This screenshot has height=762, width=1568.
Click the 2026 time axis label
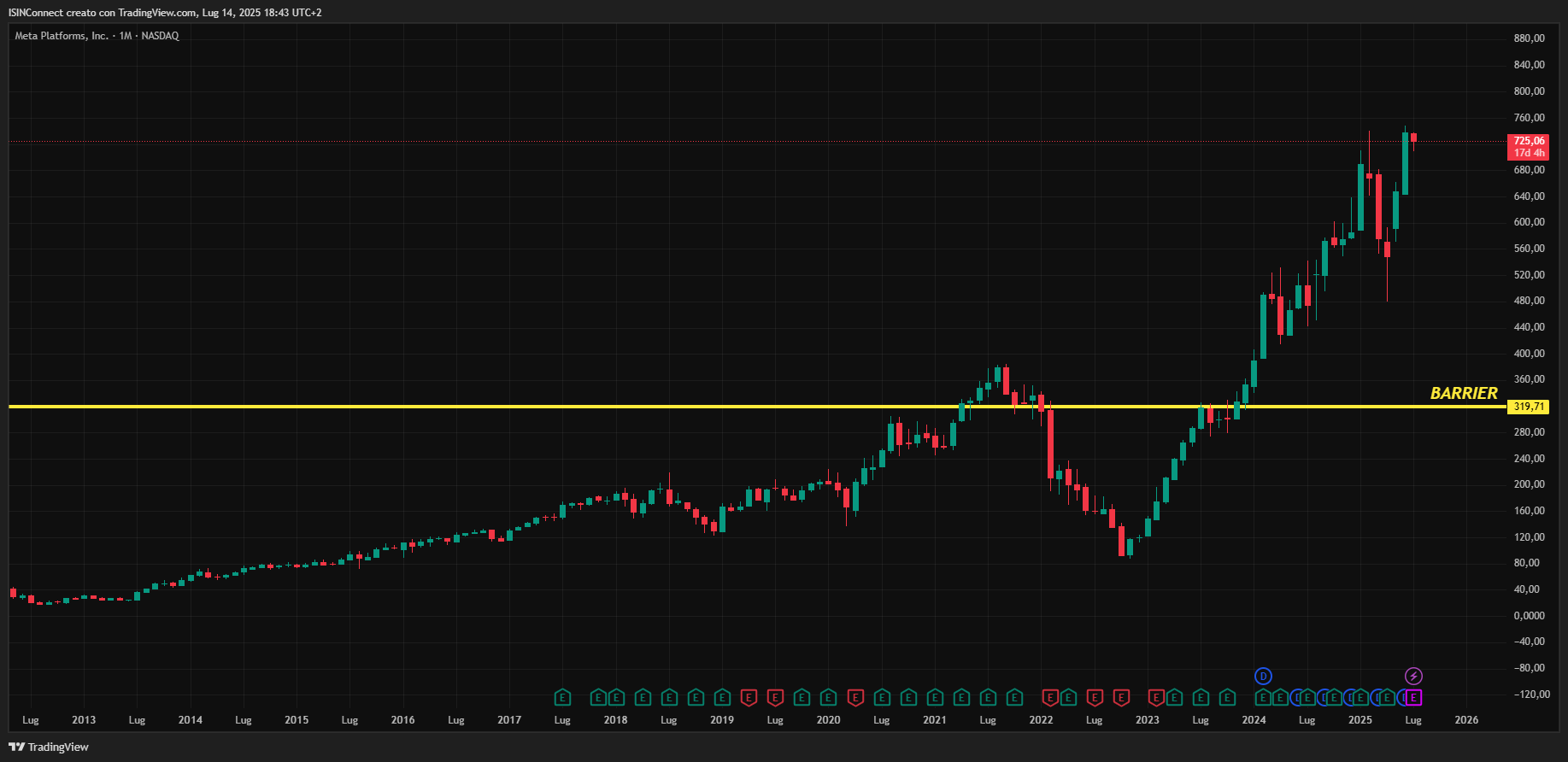[x=1466, y=720]
